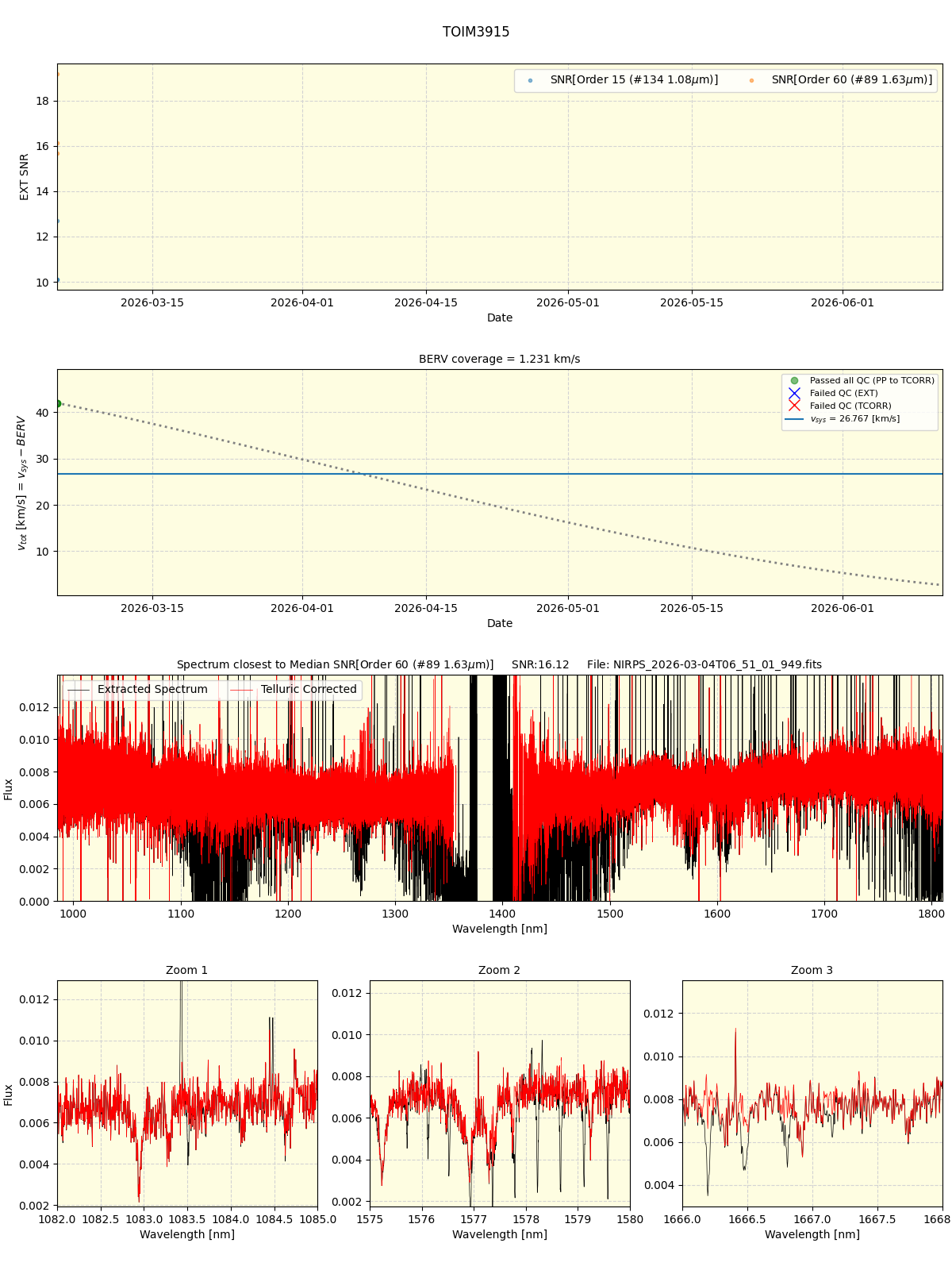Click the 2026-05-15 tick in BERV plot
Screen dimensions: 952x1270
[692, 608]
